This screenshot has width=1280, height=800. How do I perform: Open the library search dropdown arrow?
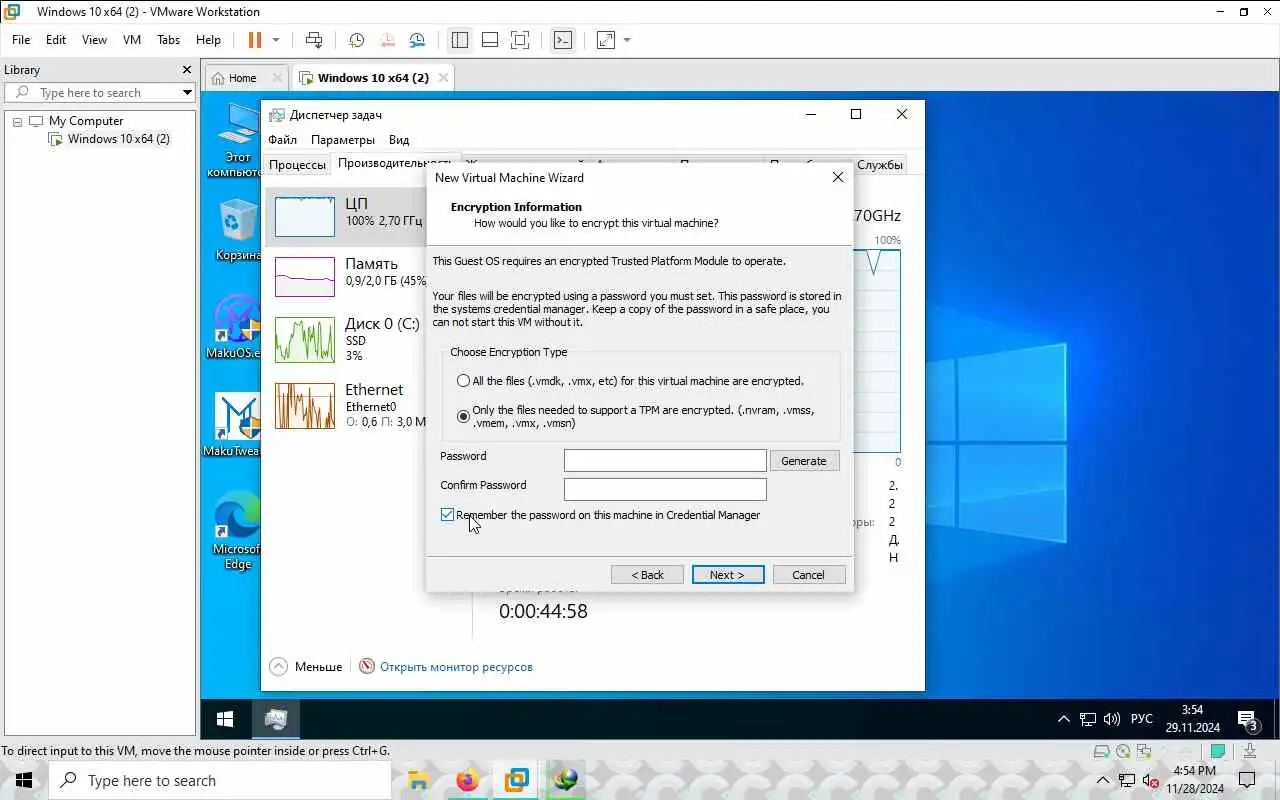click(187, 93)
